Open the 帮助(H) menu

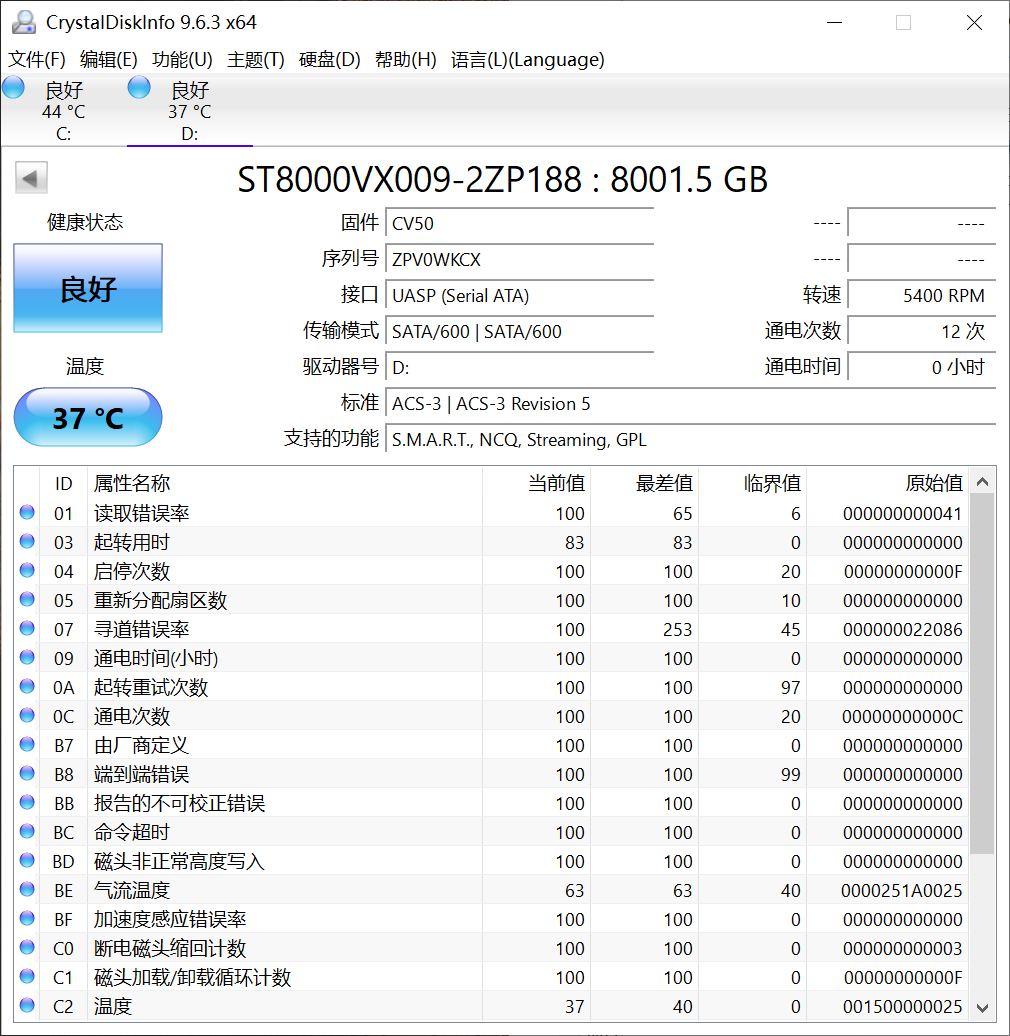[x=406, y=59]
